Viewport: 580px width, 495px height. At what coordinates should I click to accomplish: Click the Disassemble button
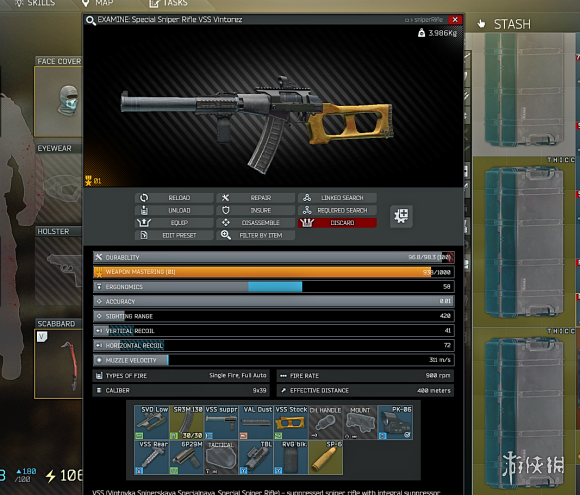click(x=256, y=223)
